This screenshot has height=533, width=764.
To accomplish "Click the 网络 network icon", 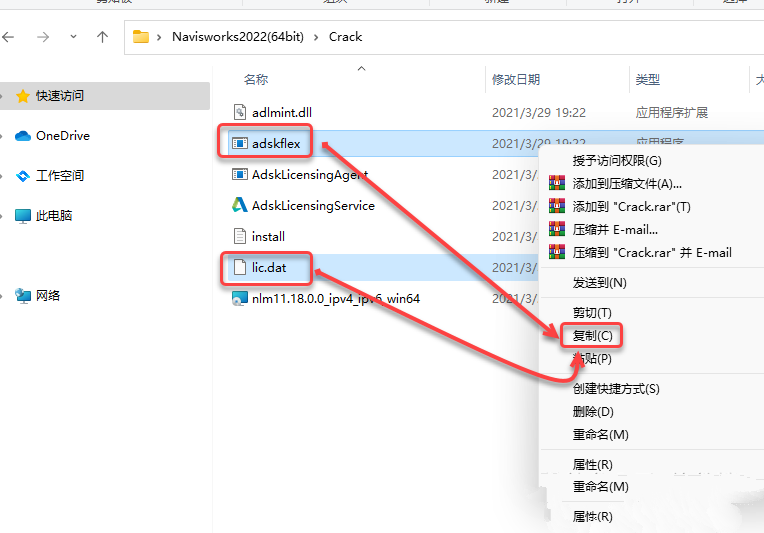I will (22, 296).
